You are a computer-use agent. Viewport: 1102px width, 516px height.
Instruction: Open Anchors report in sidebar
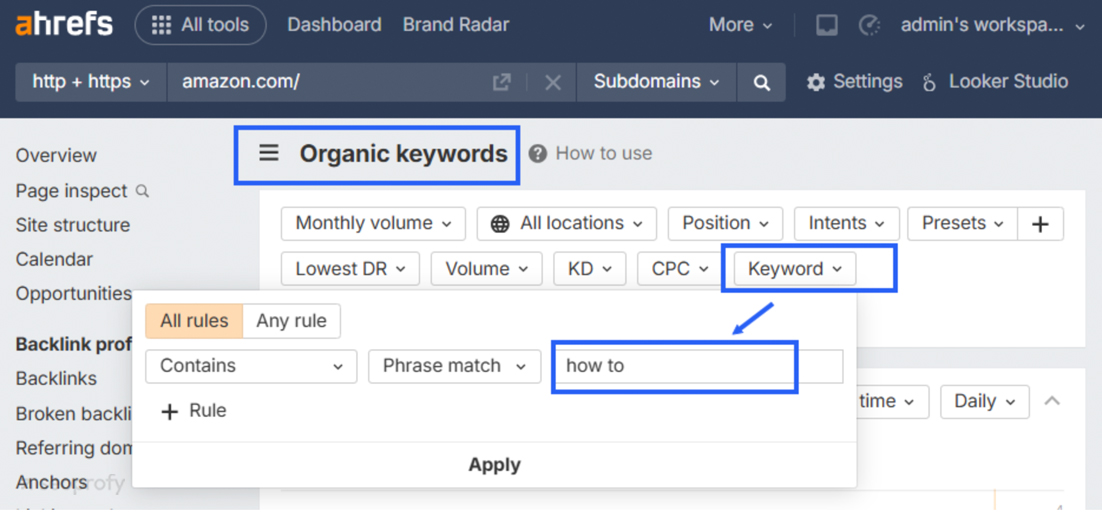(51, 482)
